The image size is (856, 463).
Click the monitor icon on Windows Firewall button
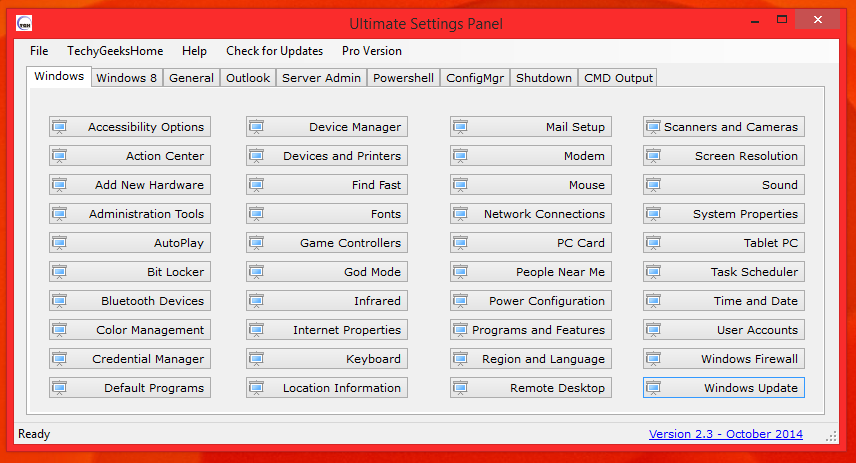click(653, 359)
